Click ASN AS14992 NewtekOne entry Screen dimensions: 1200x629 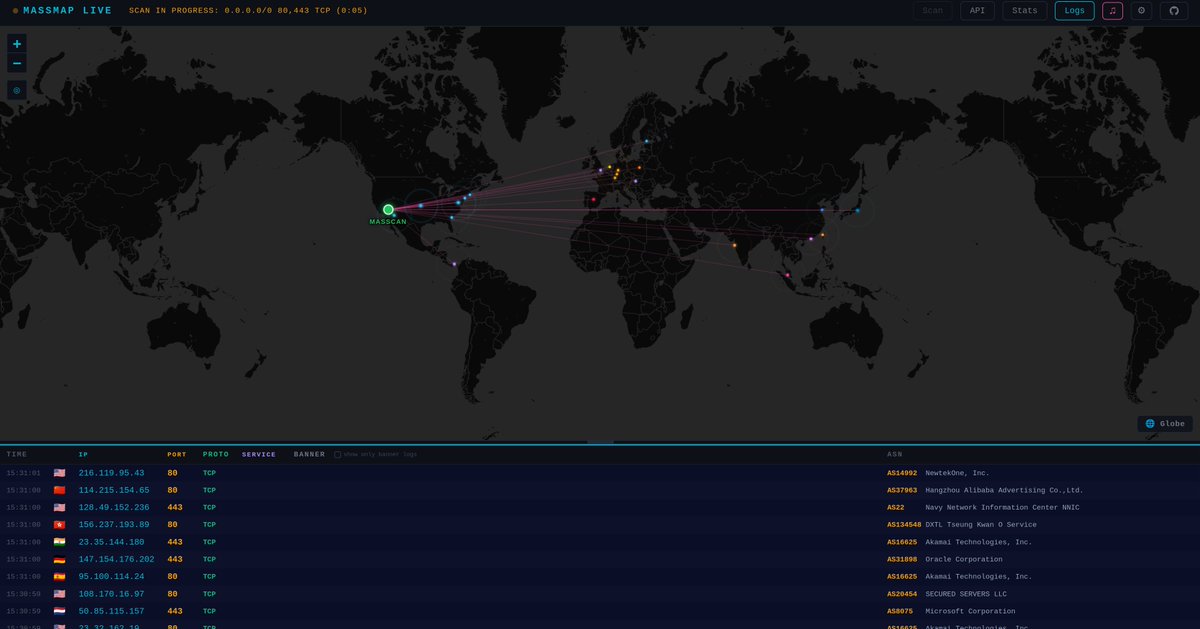(x=937, y=473)
